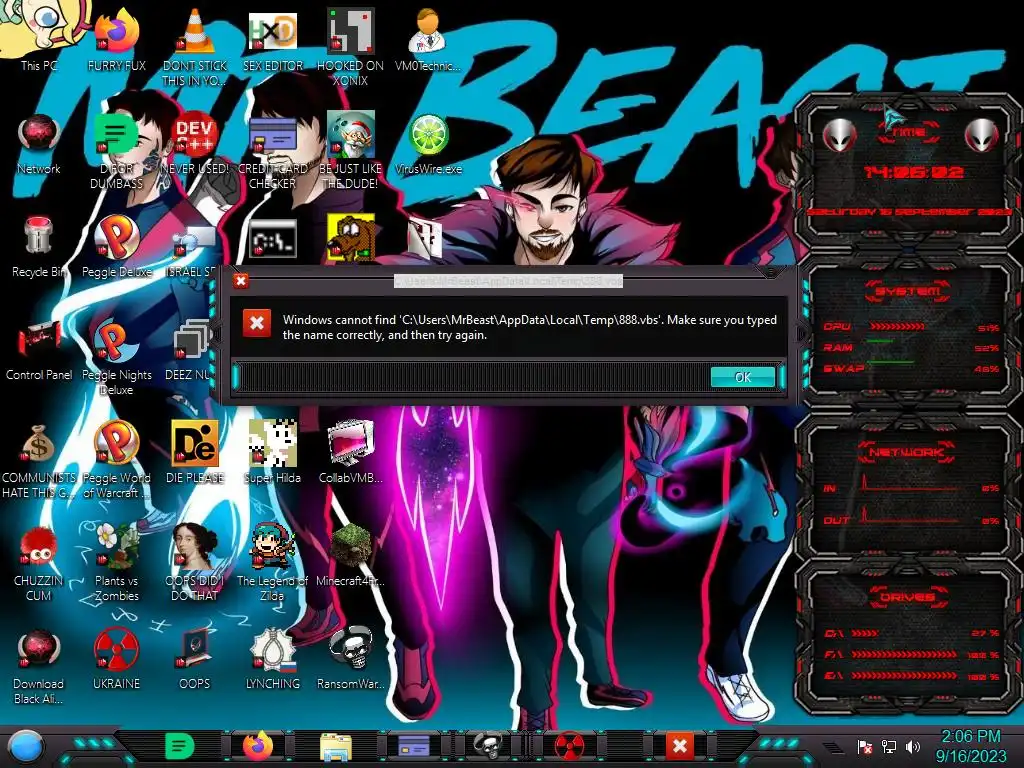
Task: Close the error dialog with its red X
Action: [241, 281]
